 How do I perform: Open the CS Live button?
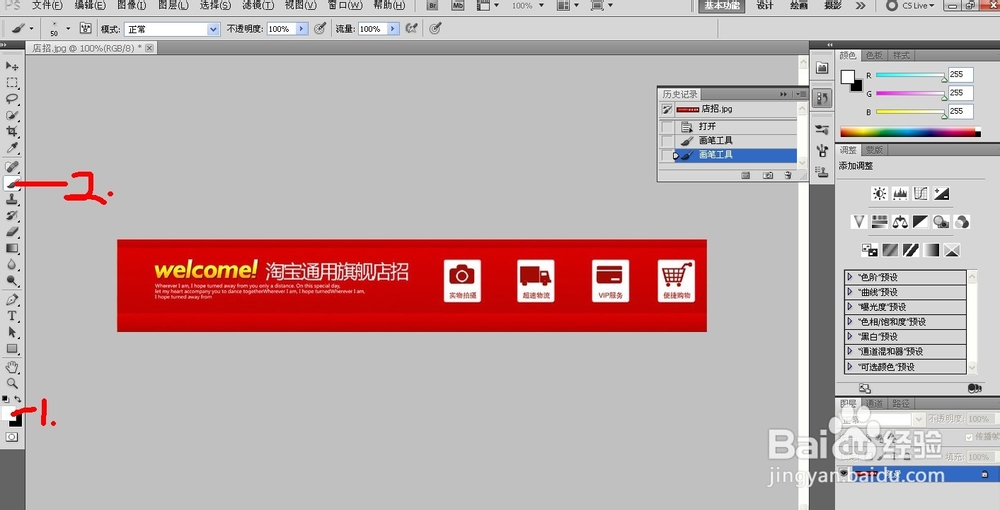point(911,6)
